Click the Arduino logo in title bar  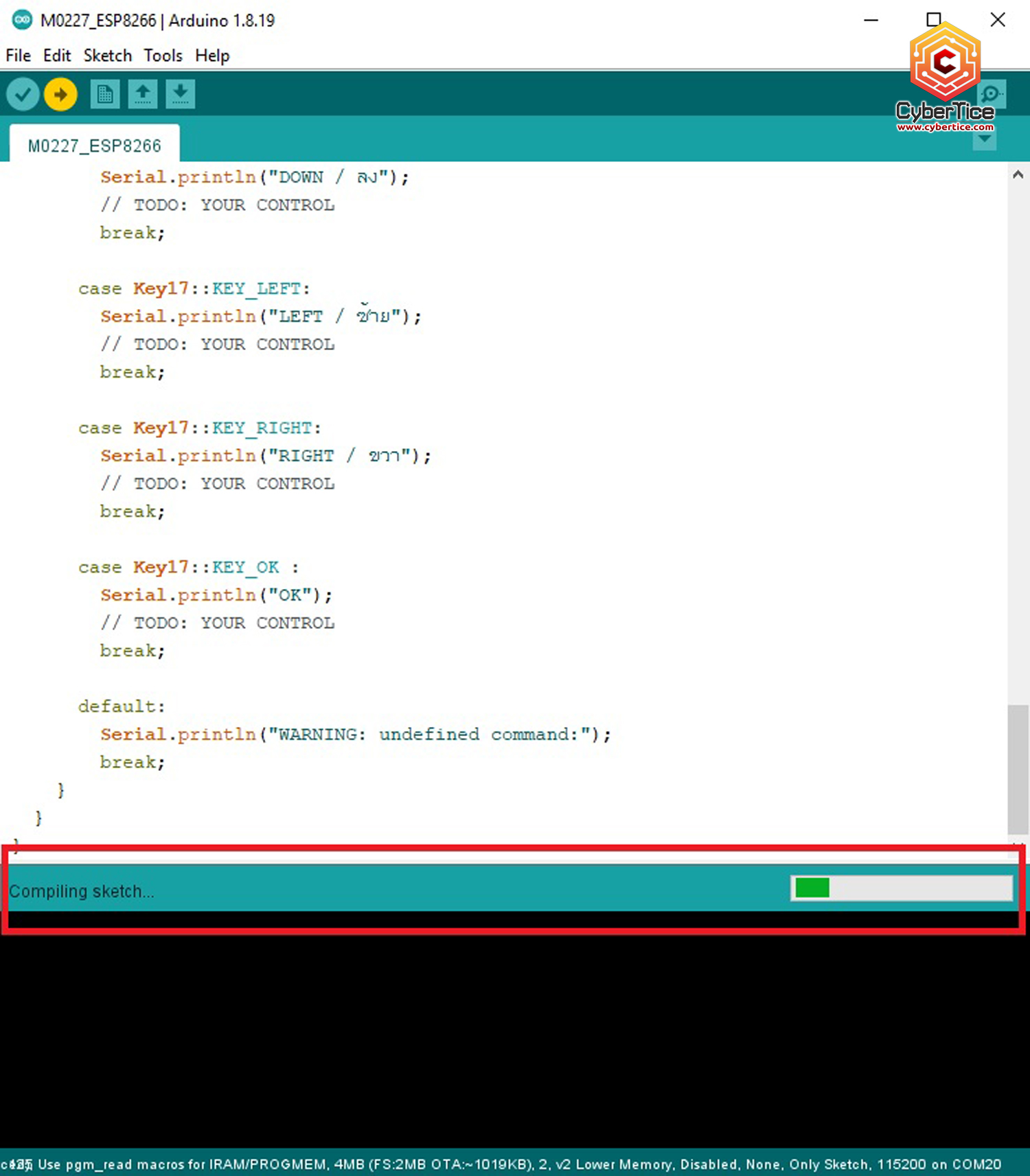point(22,20)
